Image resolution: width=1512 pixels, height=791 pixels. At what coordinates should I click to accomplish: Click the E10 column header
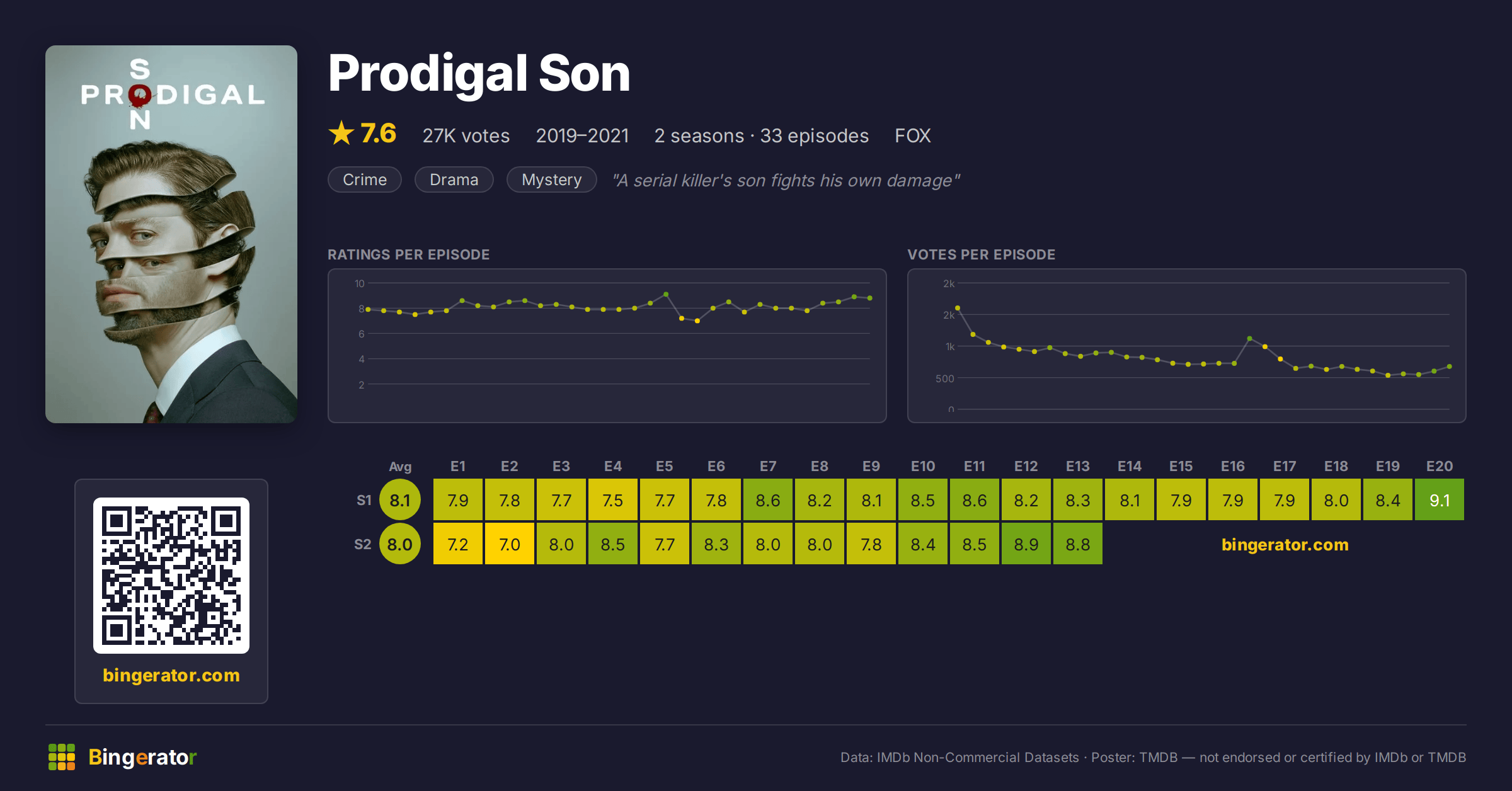[x=923, y=466]
